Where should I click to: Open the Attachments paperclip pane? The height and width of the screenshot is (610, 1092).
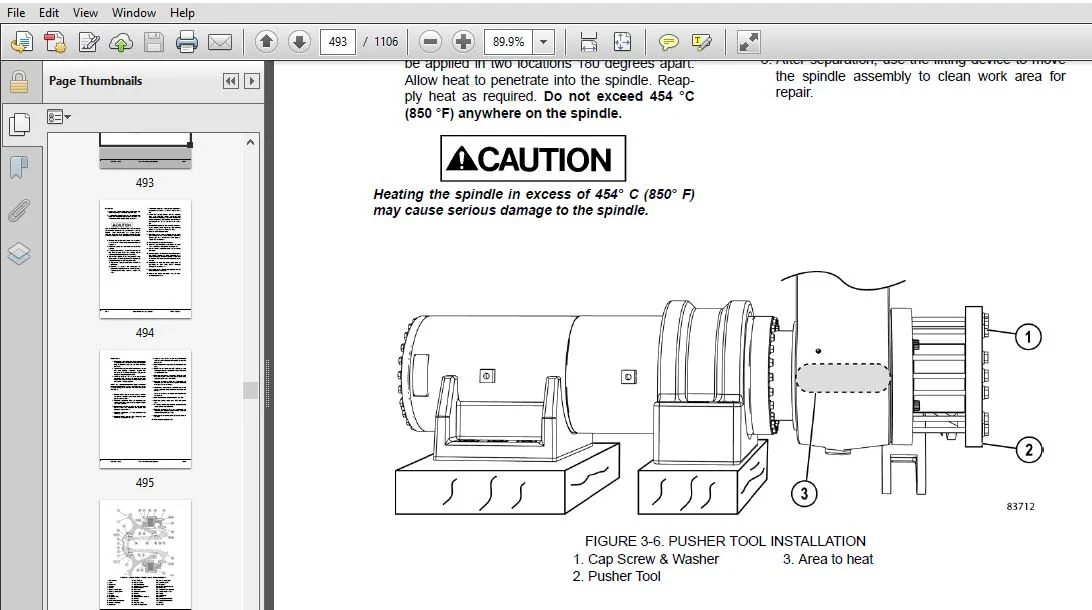[19, 210]
